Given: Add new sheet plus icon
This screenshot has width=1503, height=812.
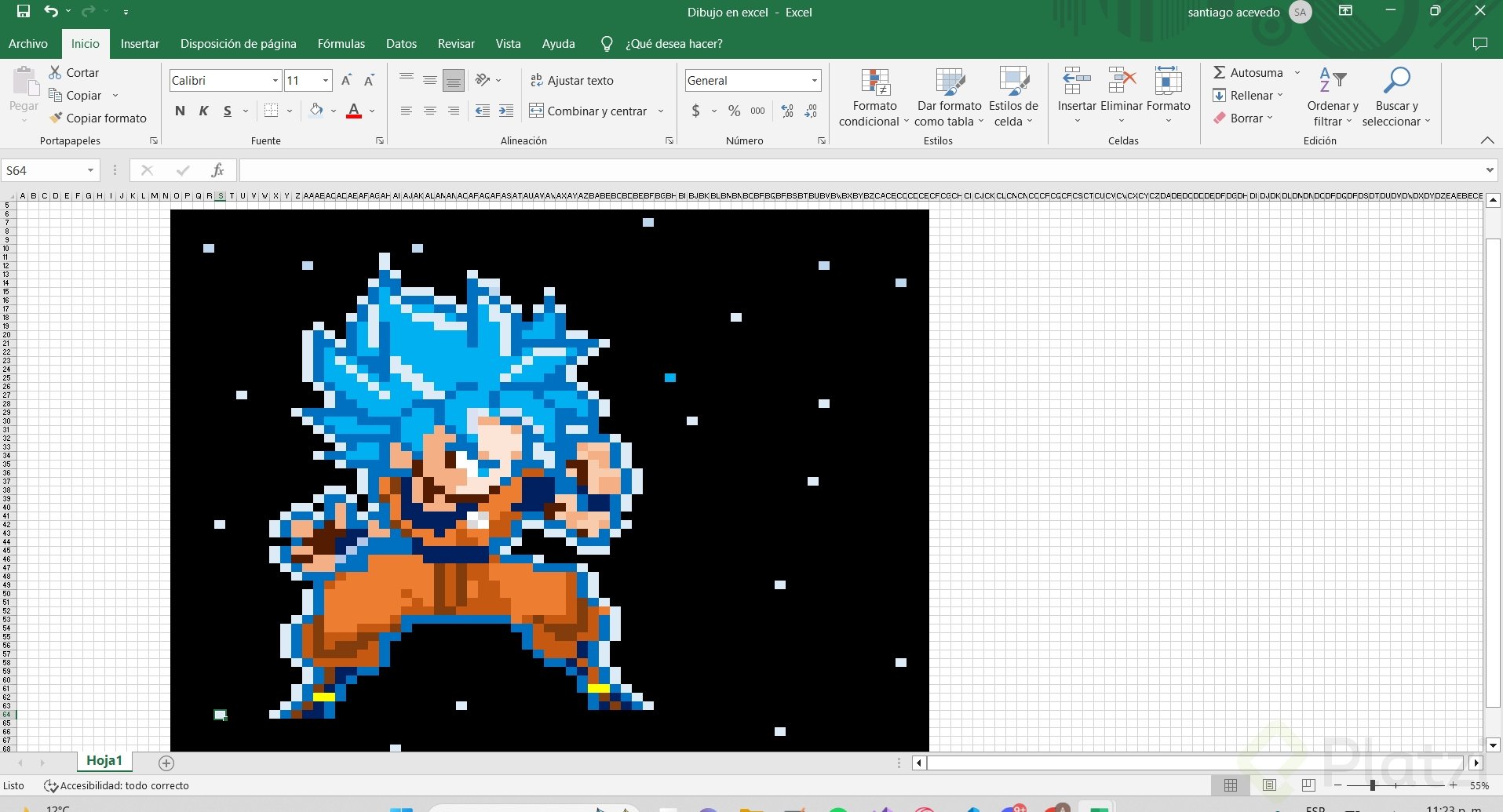Looking at the screenshot, I should pyautogui.click(x=166, y=763).
